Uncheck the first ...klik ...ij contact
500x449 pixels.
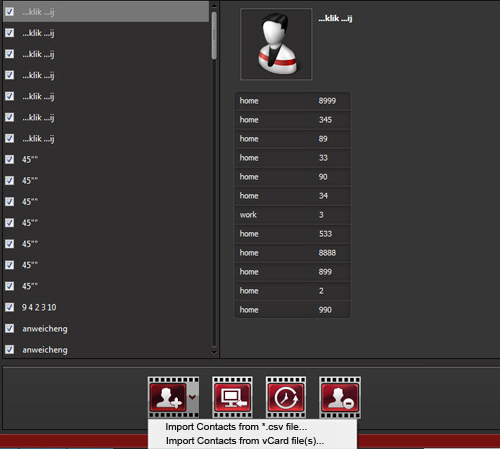[10, 12]
